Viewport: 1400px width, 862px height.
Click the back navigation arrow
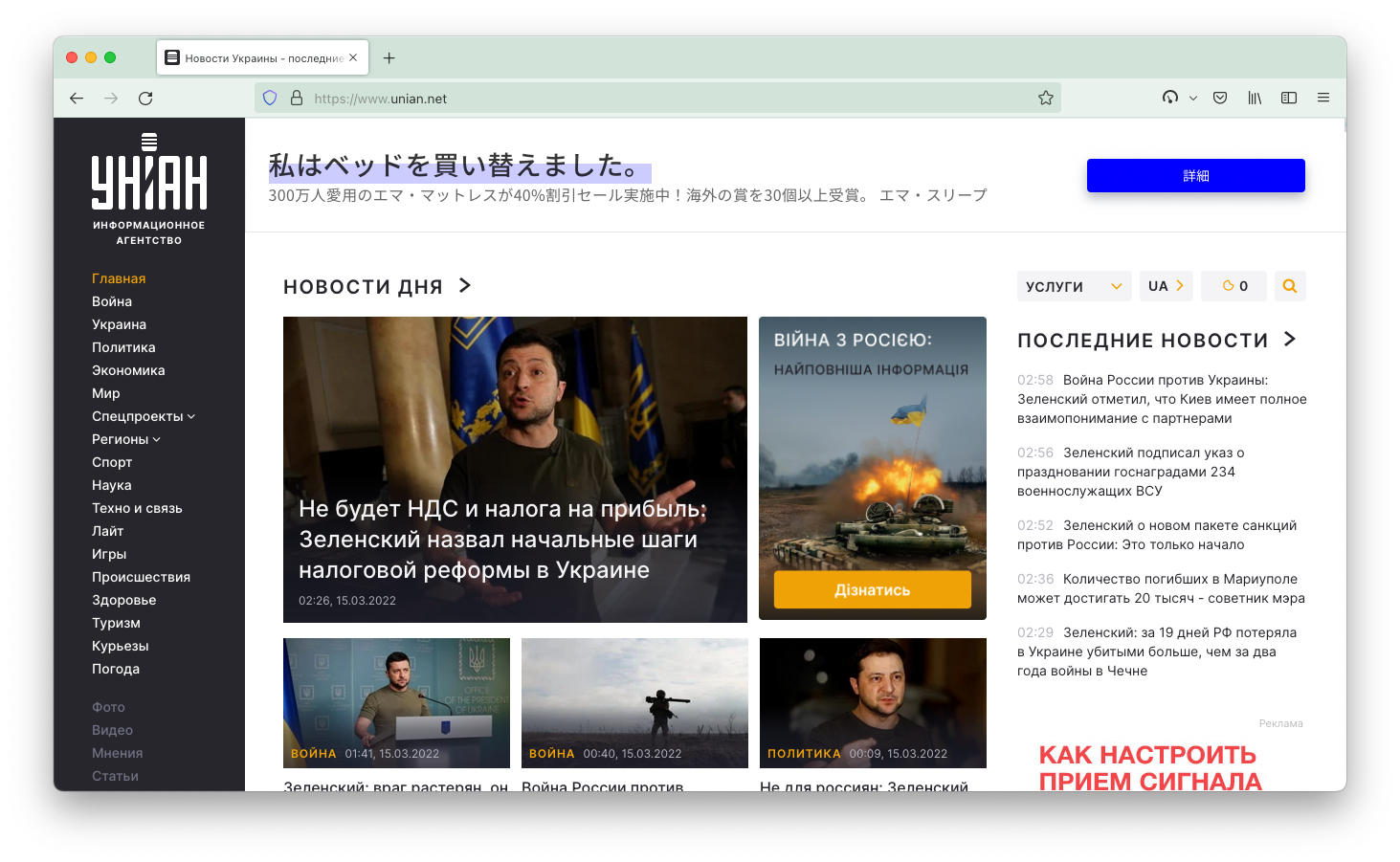coord(77,98)
